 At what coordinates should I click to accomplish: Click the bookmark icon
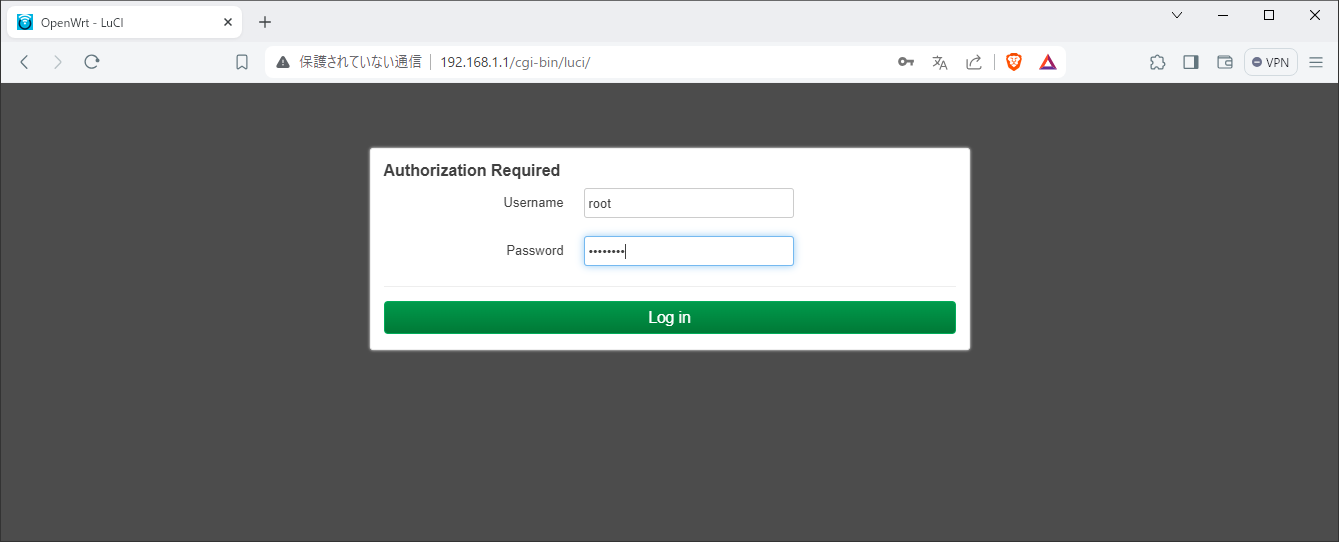point(242,62)
